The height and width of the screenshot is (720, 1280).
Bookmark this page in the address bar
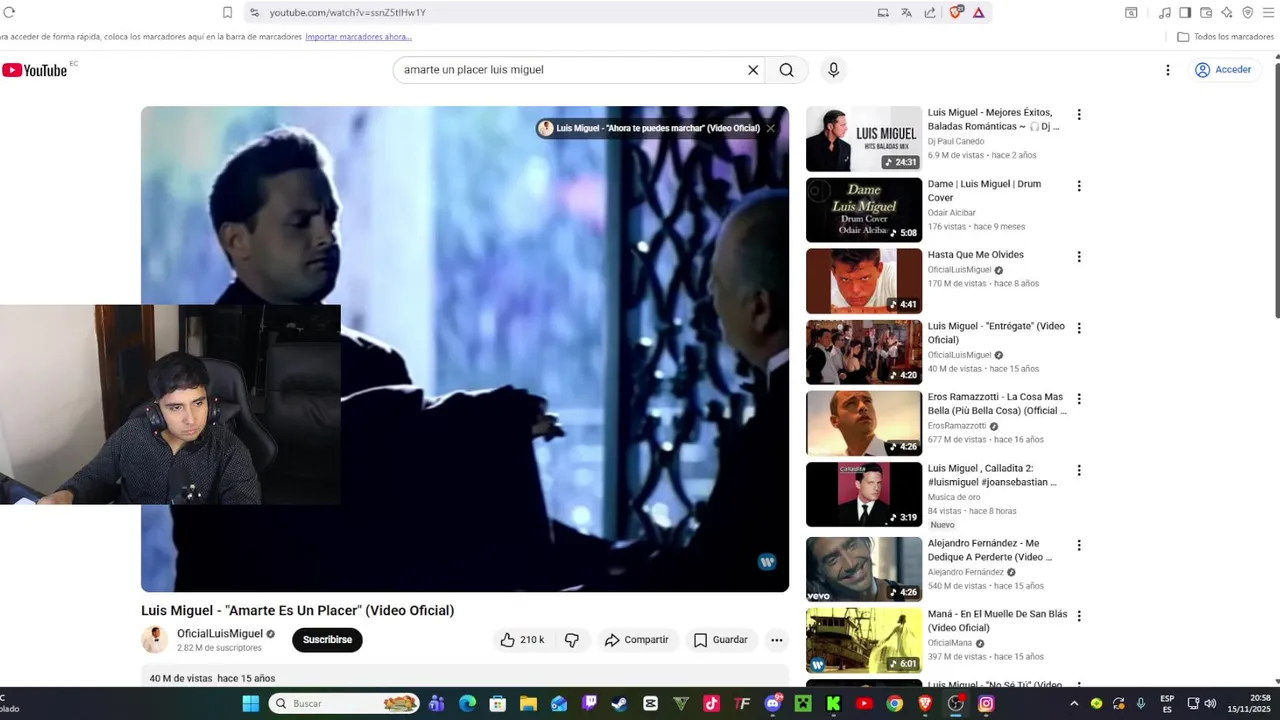[227, 12]
